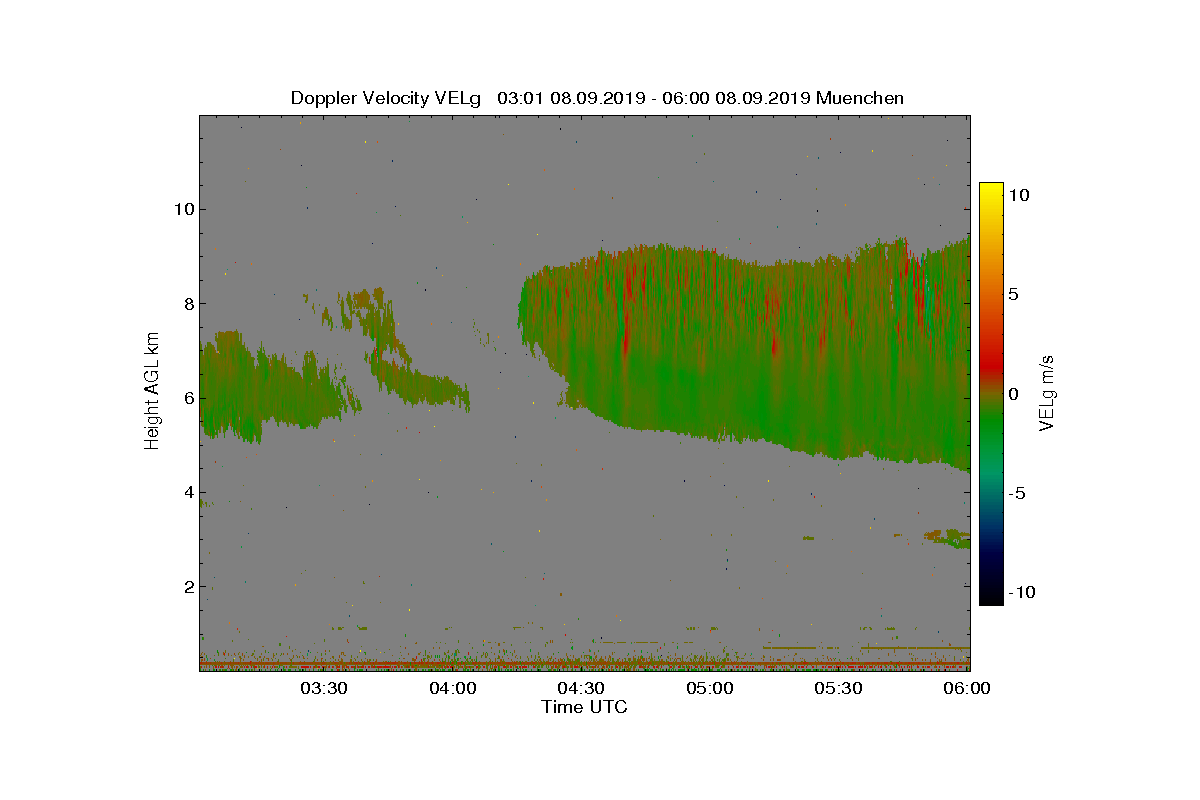This screenshot has width=1200, height=800.
Task: Click the plot title 'Doppler Velocity VELg'
Action: (386, 98)
